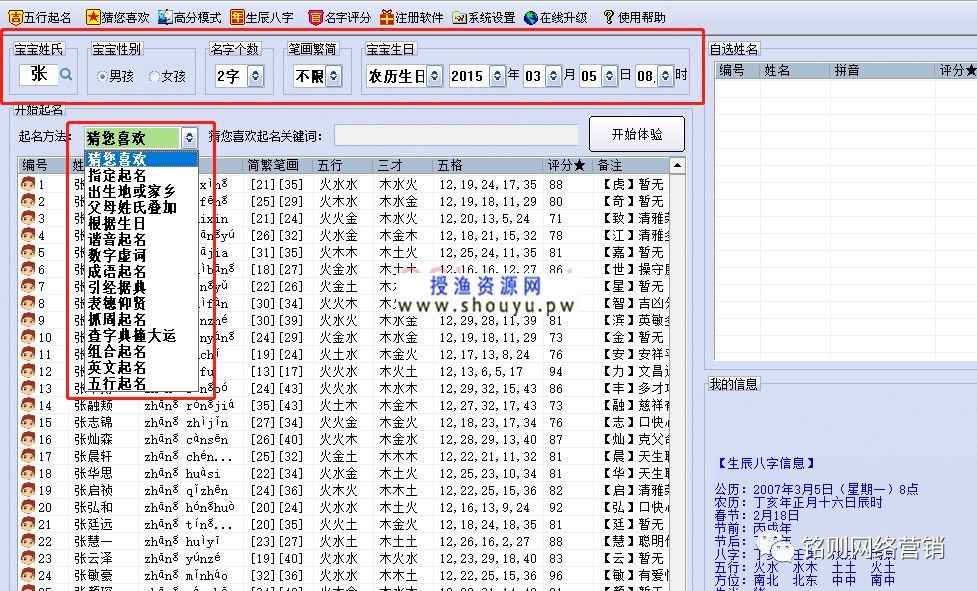Choose 抓周起名 in the method list
Viewport: 977px width, 591px height.
(141, 319)
